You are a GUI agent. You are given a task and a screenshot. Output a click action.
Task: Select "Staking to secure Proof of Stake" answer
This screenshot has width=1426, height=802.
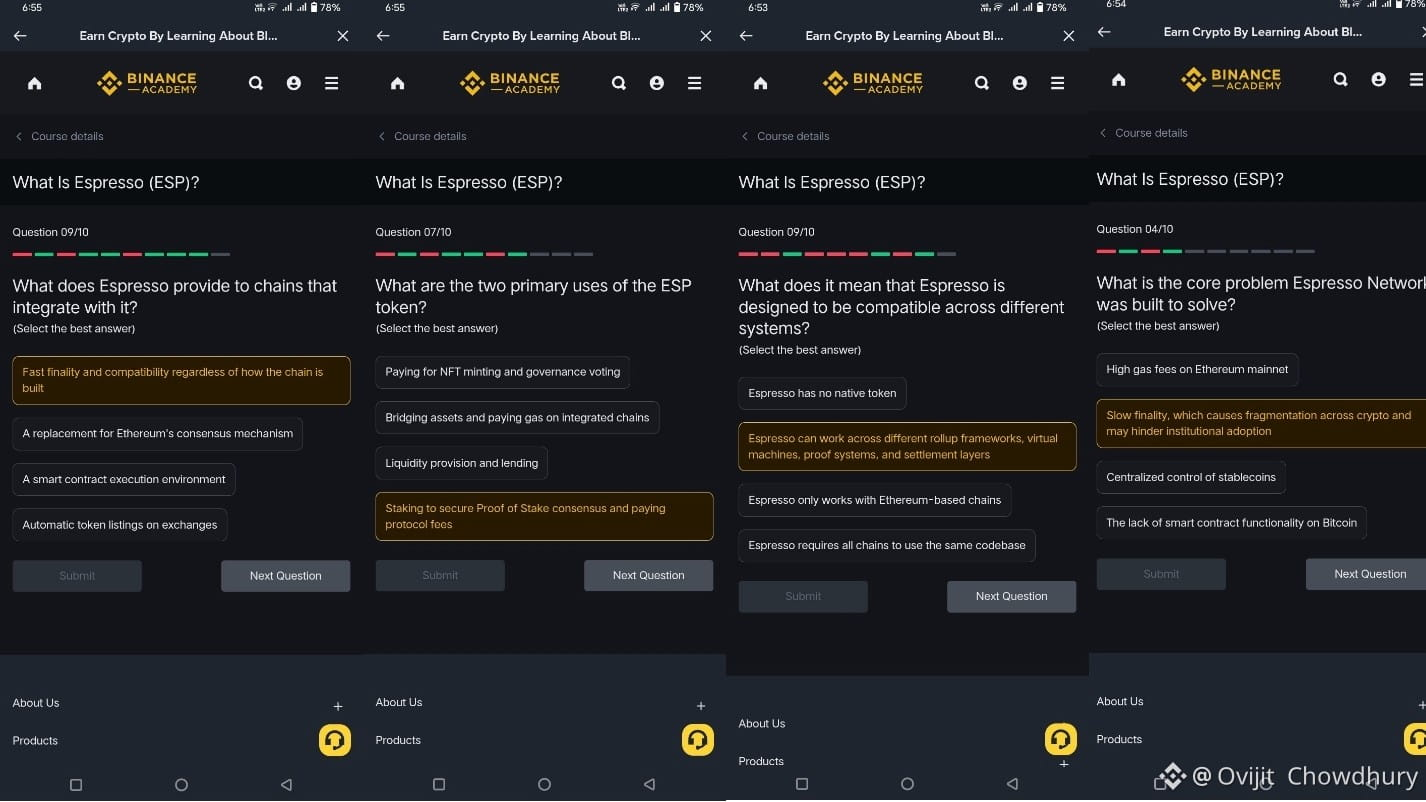(544, 516)
